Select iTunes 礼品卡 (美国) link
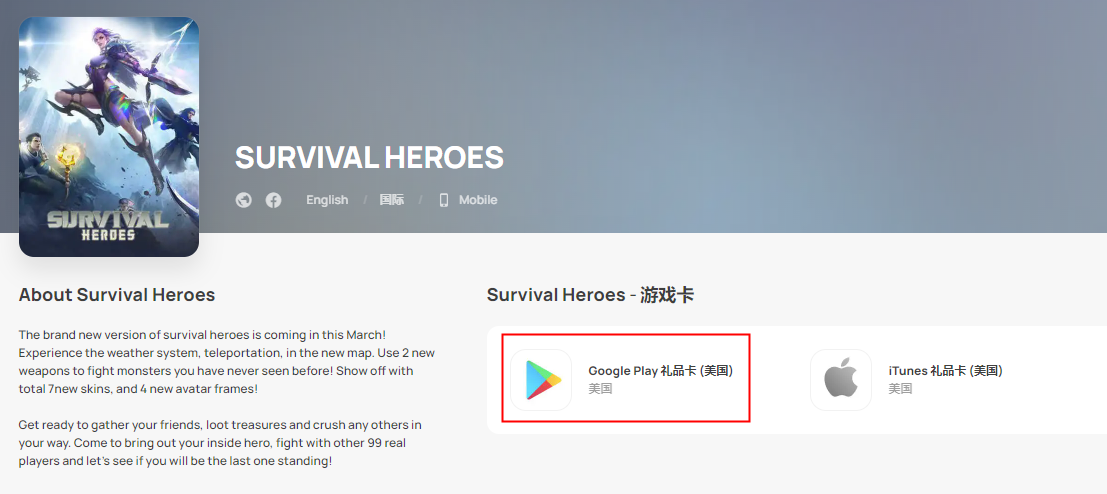Screen dimensions: 1107x494 pyautogui.click(x=945, y=370)
